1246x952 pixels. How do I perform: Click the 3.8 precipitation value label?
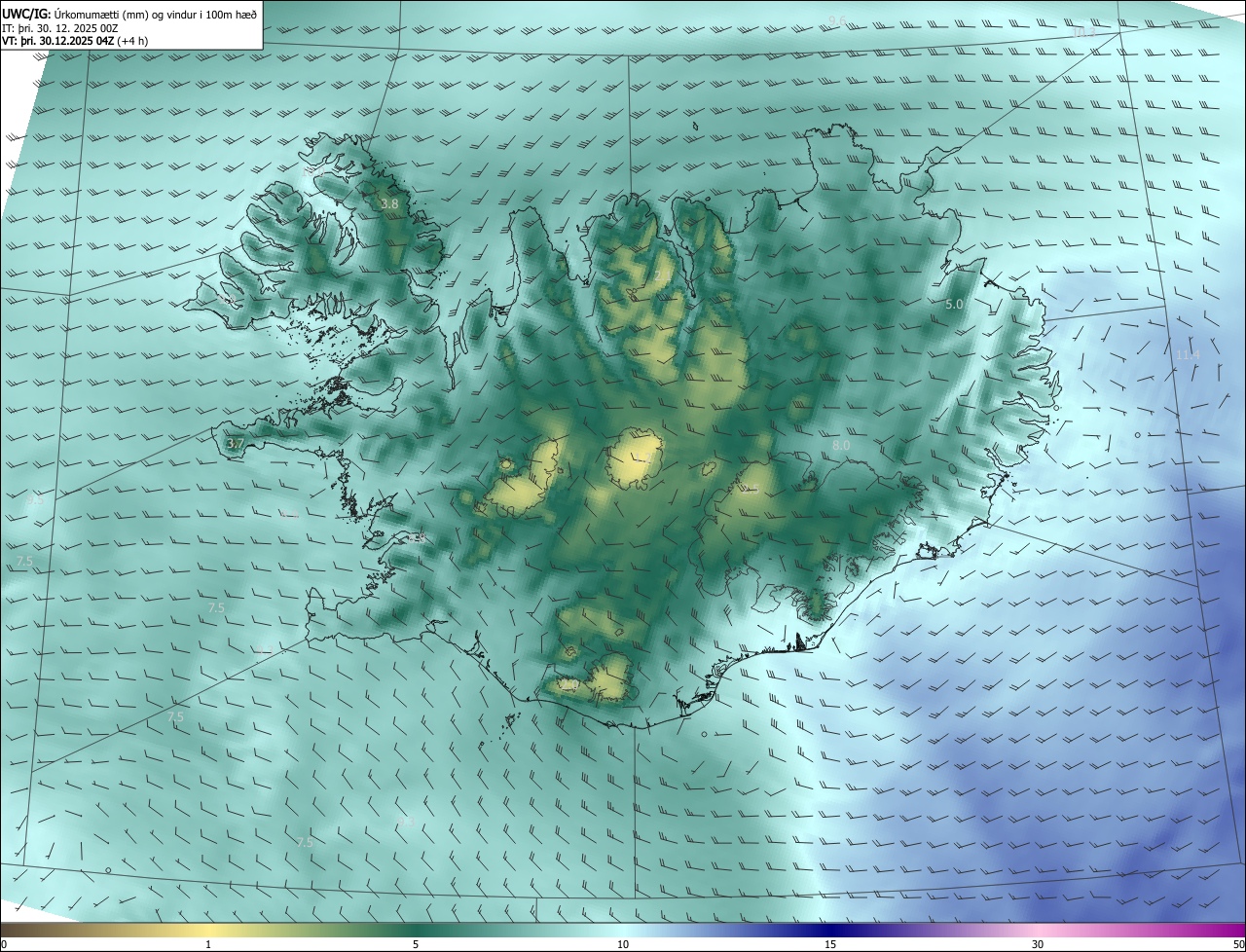[389, 204]
